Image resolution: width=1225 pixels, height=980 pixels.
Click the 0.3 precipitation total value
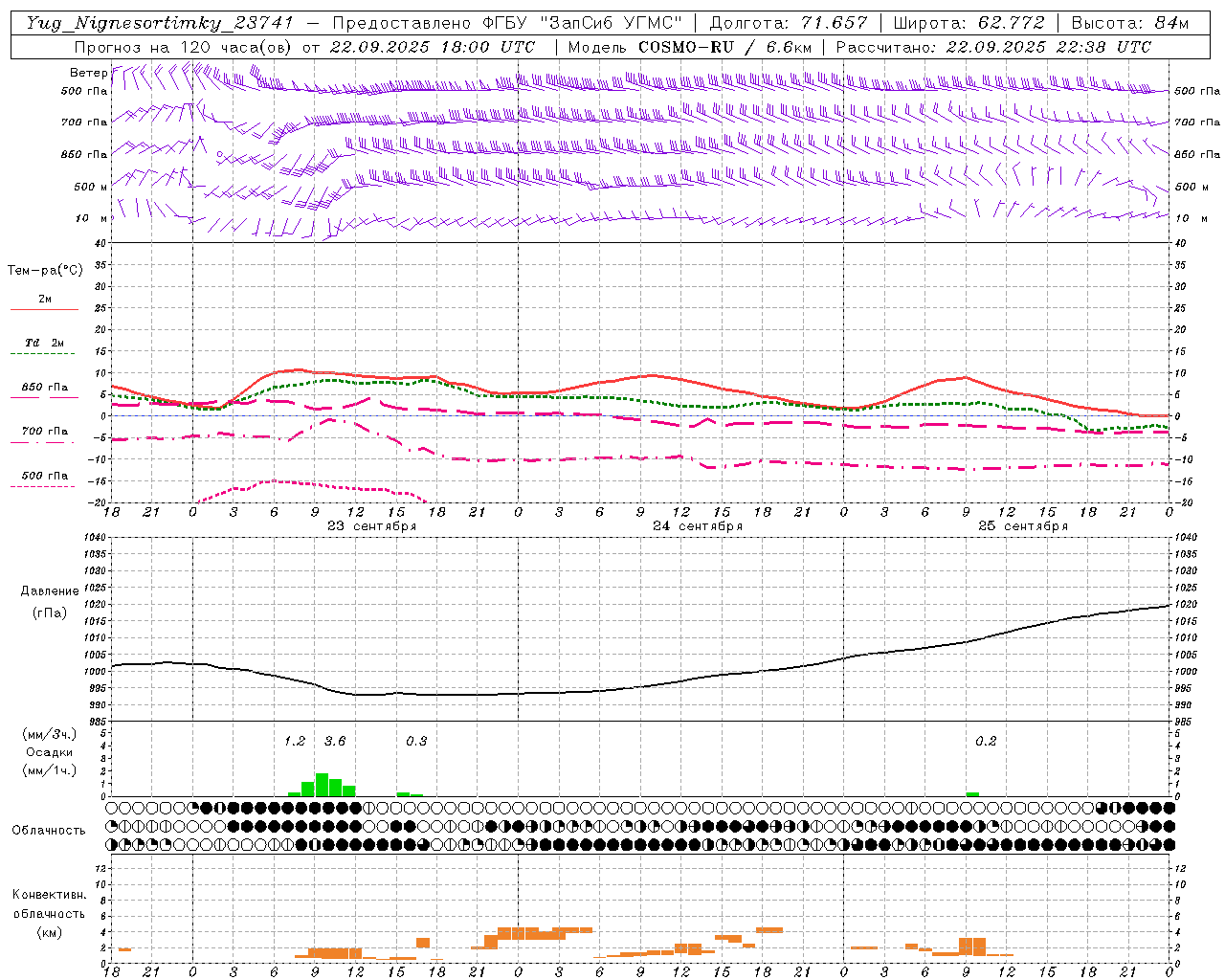(x=416, y=742)
